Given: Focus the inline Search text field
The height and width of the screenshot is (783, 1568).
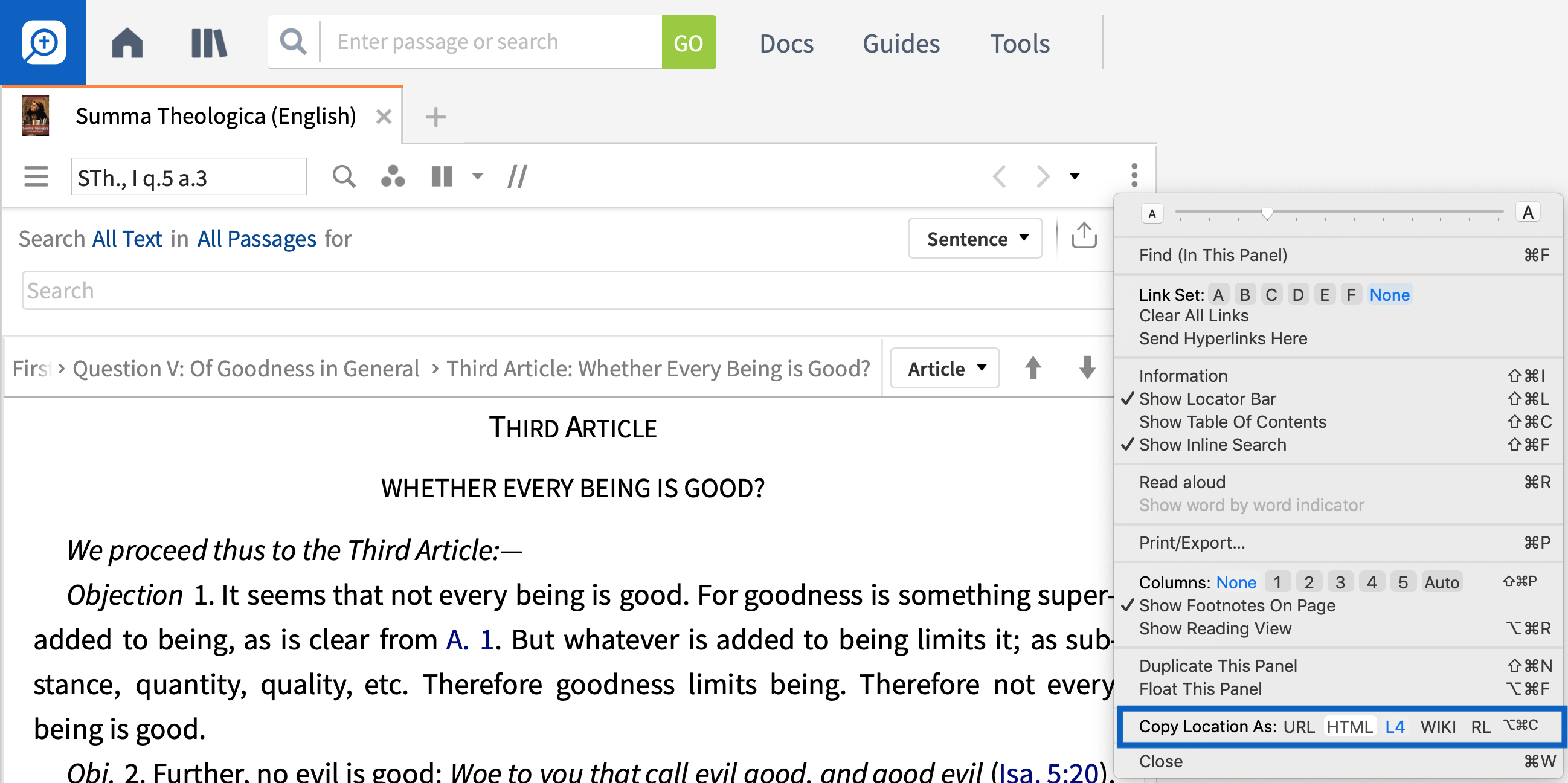Looking at the screenshot, I should tap(567, 291).
